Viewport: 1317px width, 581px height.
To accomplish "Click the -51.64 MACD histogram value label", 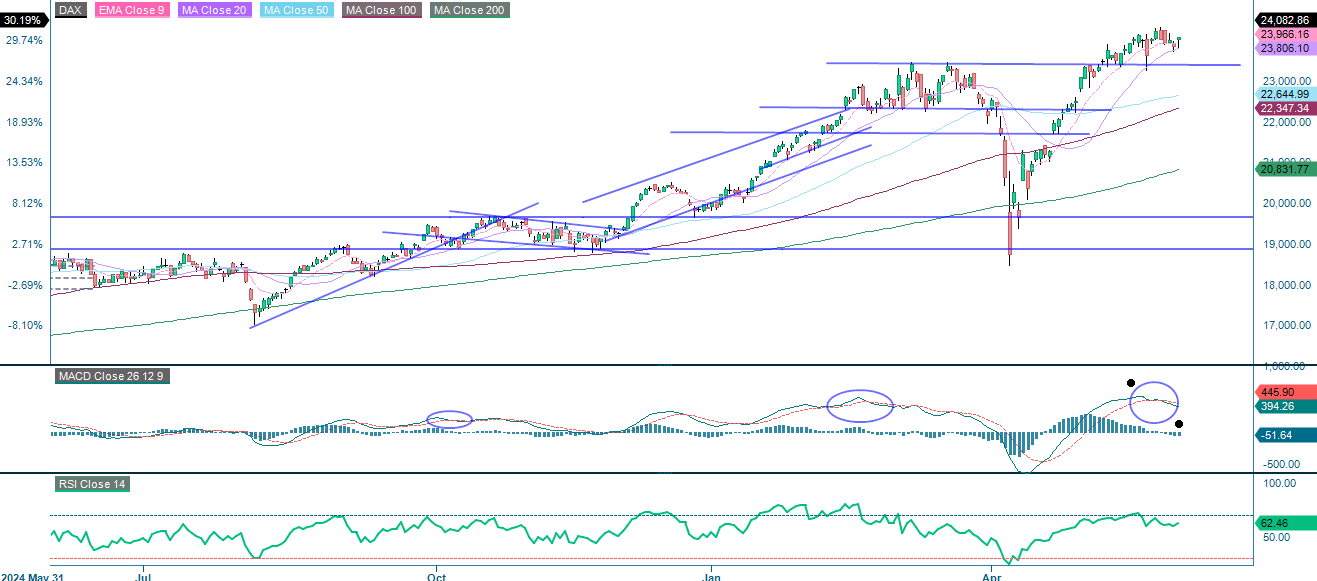I will (x=1278, y=435).
